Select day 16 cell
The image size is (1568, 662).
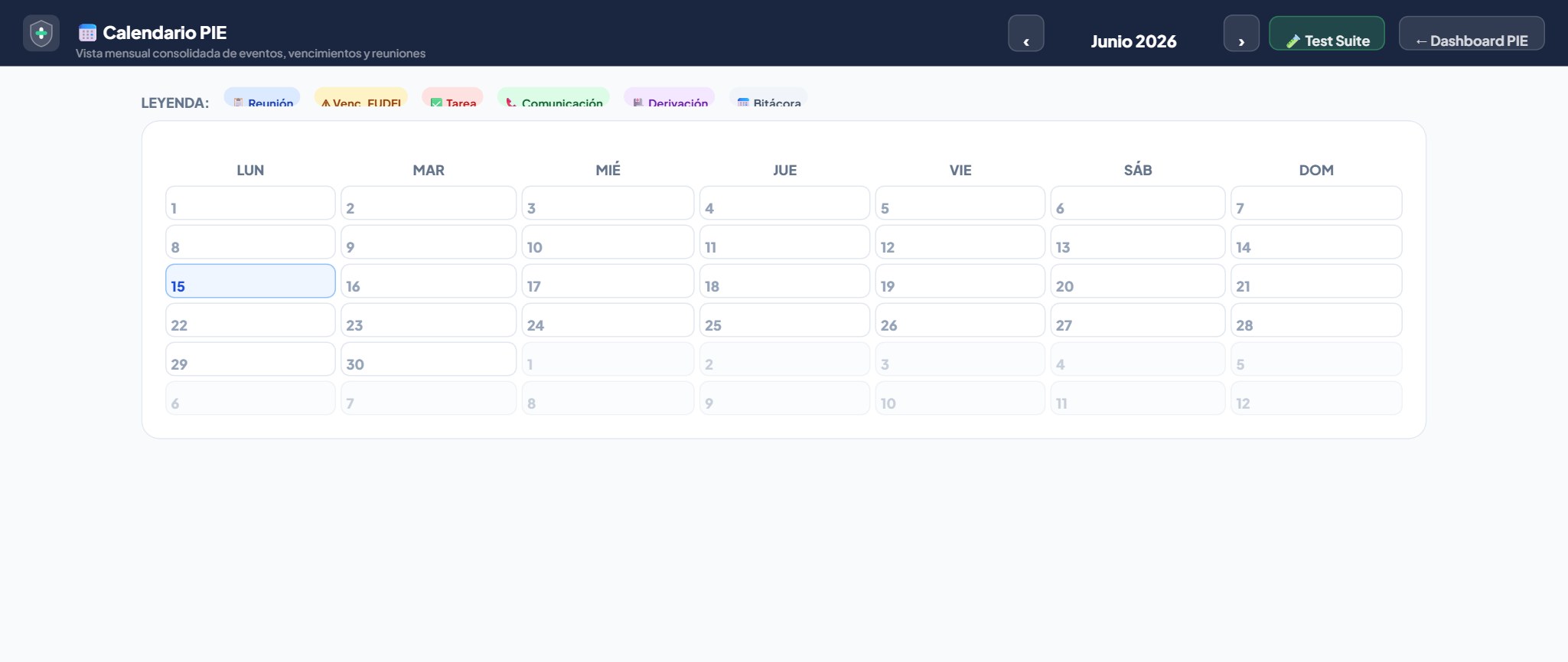(x=429, y=281)
